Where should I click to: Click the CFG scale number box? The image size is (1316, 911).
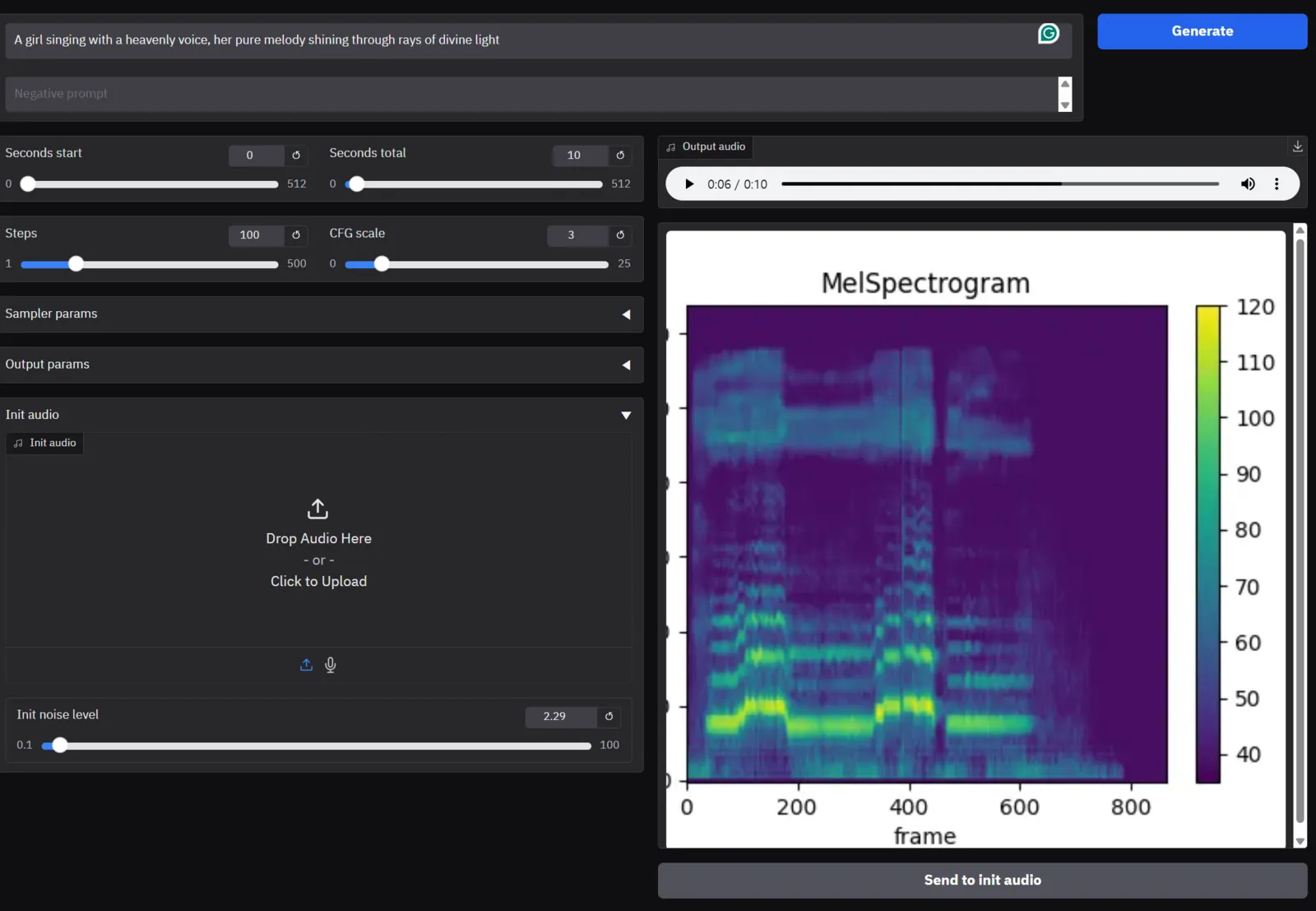(x=577, y=235)
